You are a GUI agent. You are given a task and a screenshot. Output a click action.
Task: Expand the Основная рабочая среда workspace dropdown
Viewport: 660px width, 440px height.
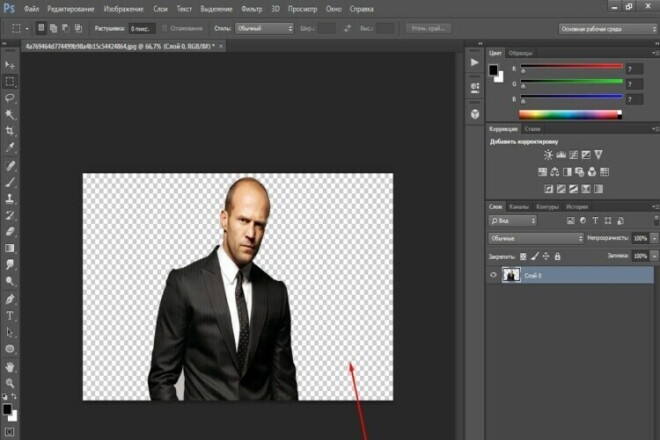608,29
